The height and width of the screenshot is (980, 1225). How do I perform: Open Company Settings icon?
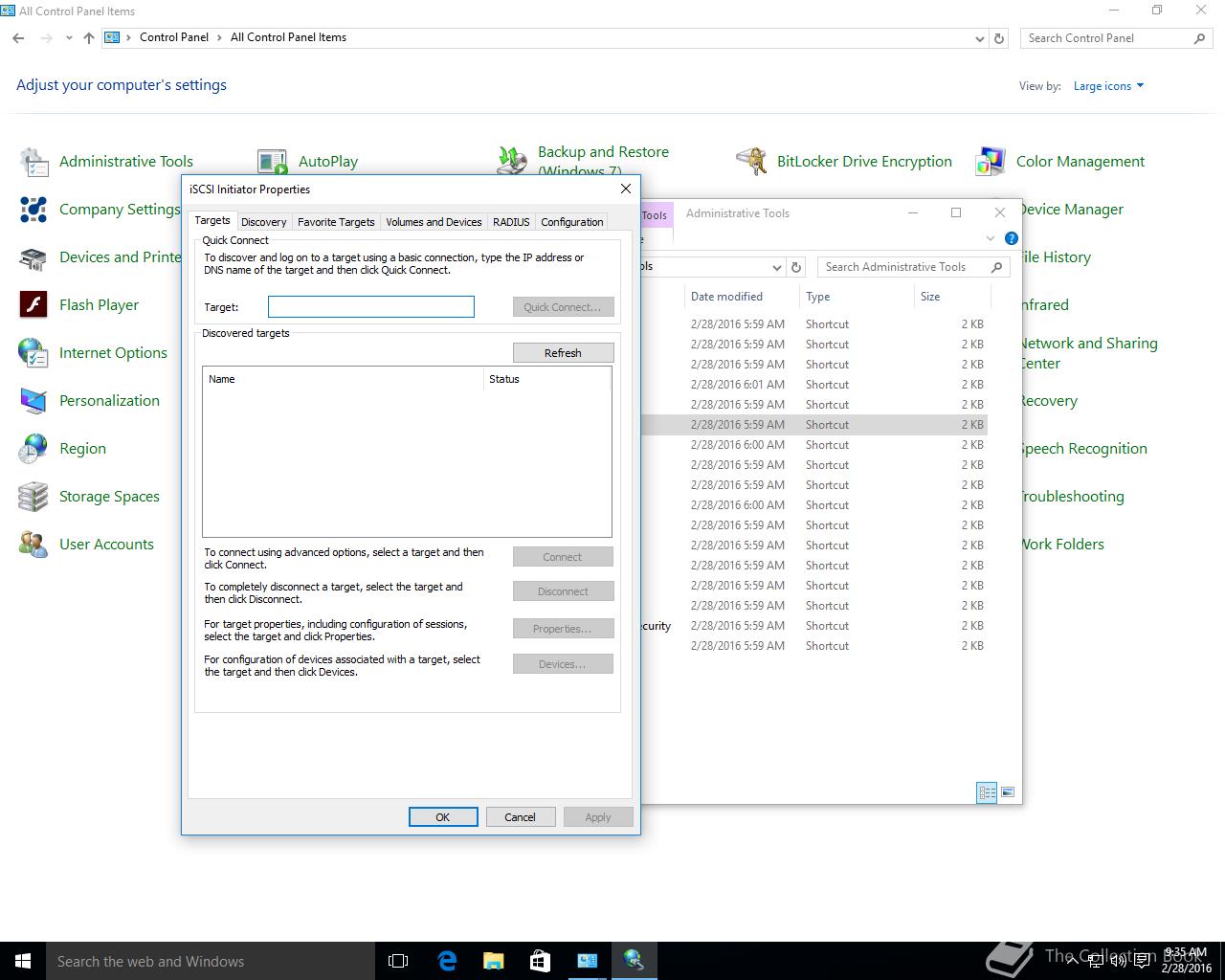coord(34,210)
